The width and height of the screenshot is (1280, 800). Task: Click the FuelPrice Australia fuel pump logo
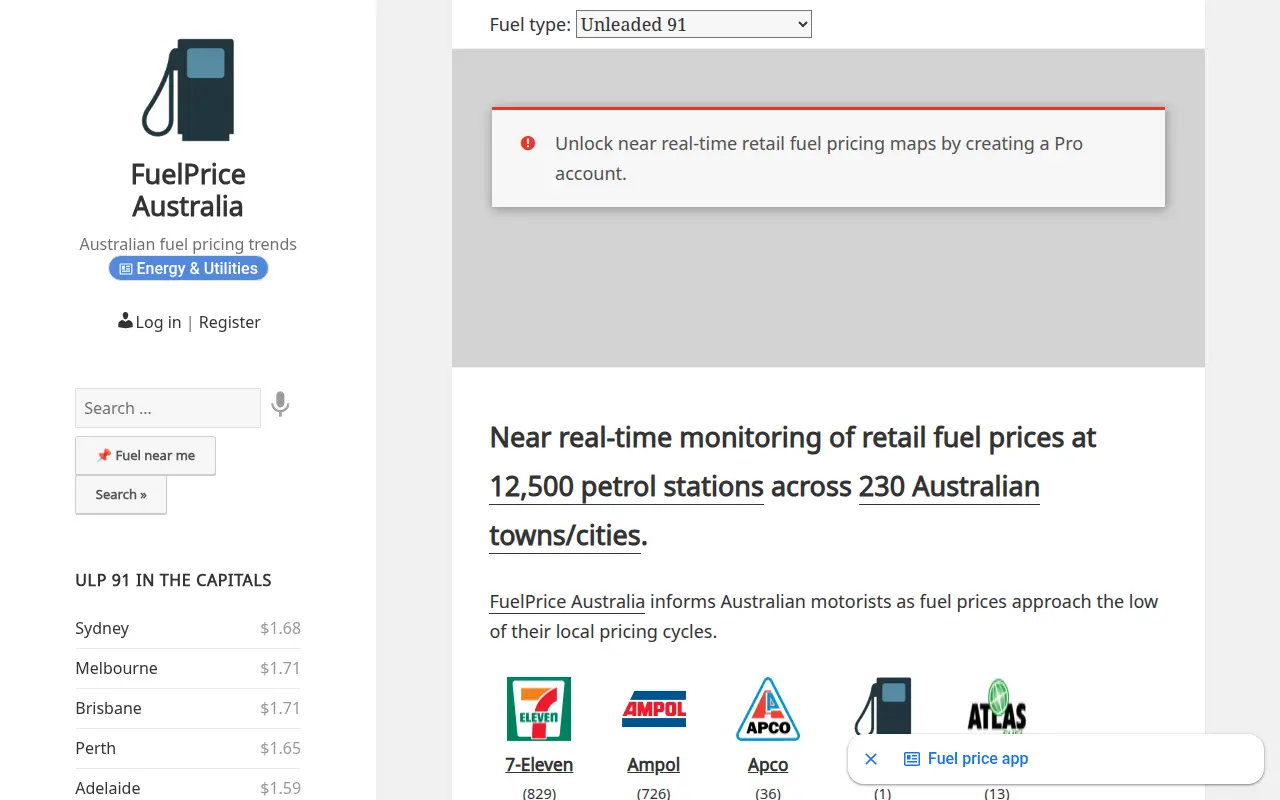(x=188, y=89)
